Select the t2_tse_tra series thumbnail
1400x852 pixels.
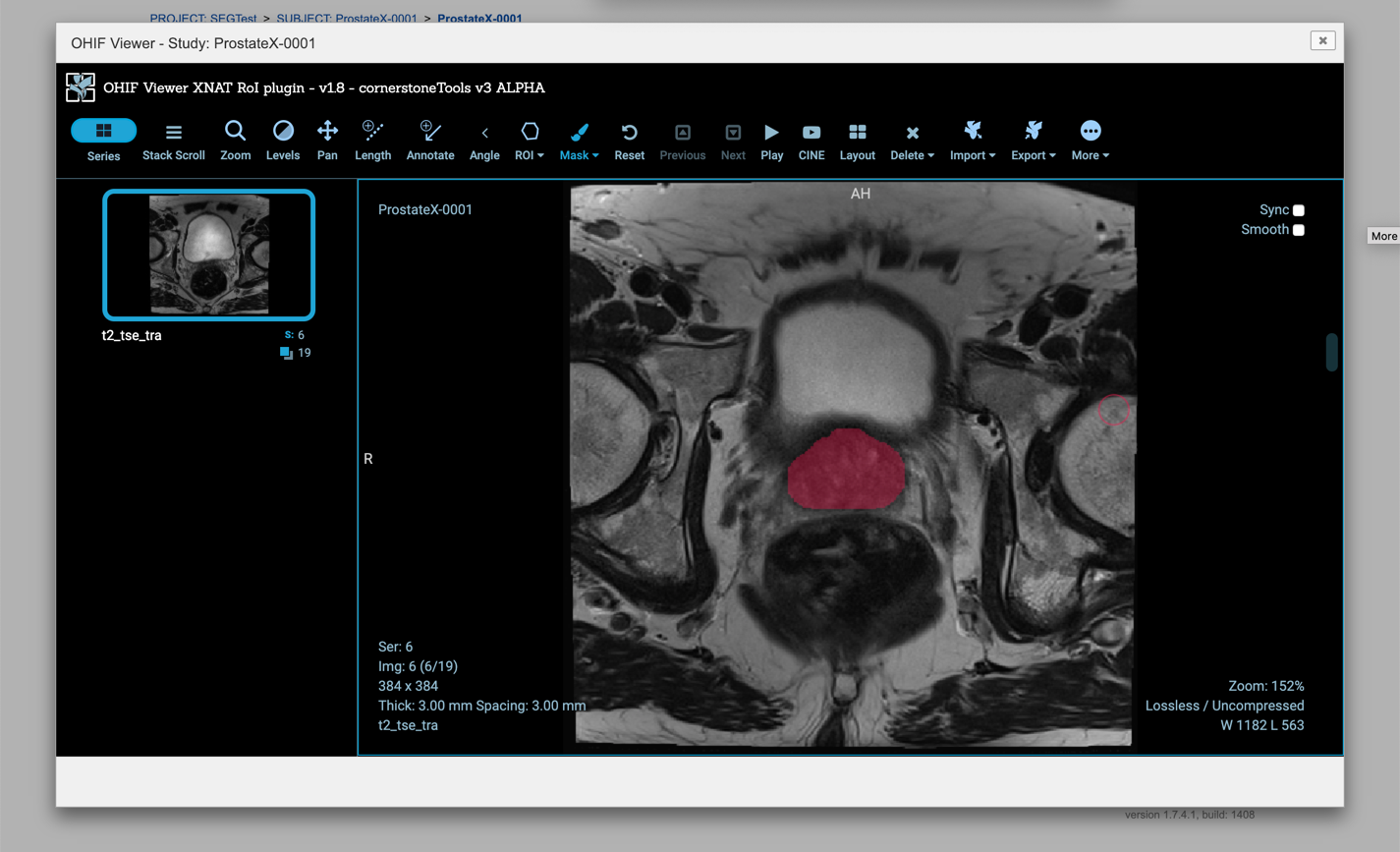tap(208, 255)
